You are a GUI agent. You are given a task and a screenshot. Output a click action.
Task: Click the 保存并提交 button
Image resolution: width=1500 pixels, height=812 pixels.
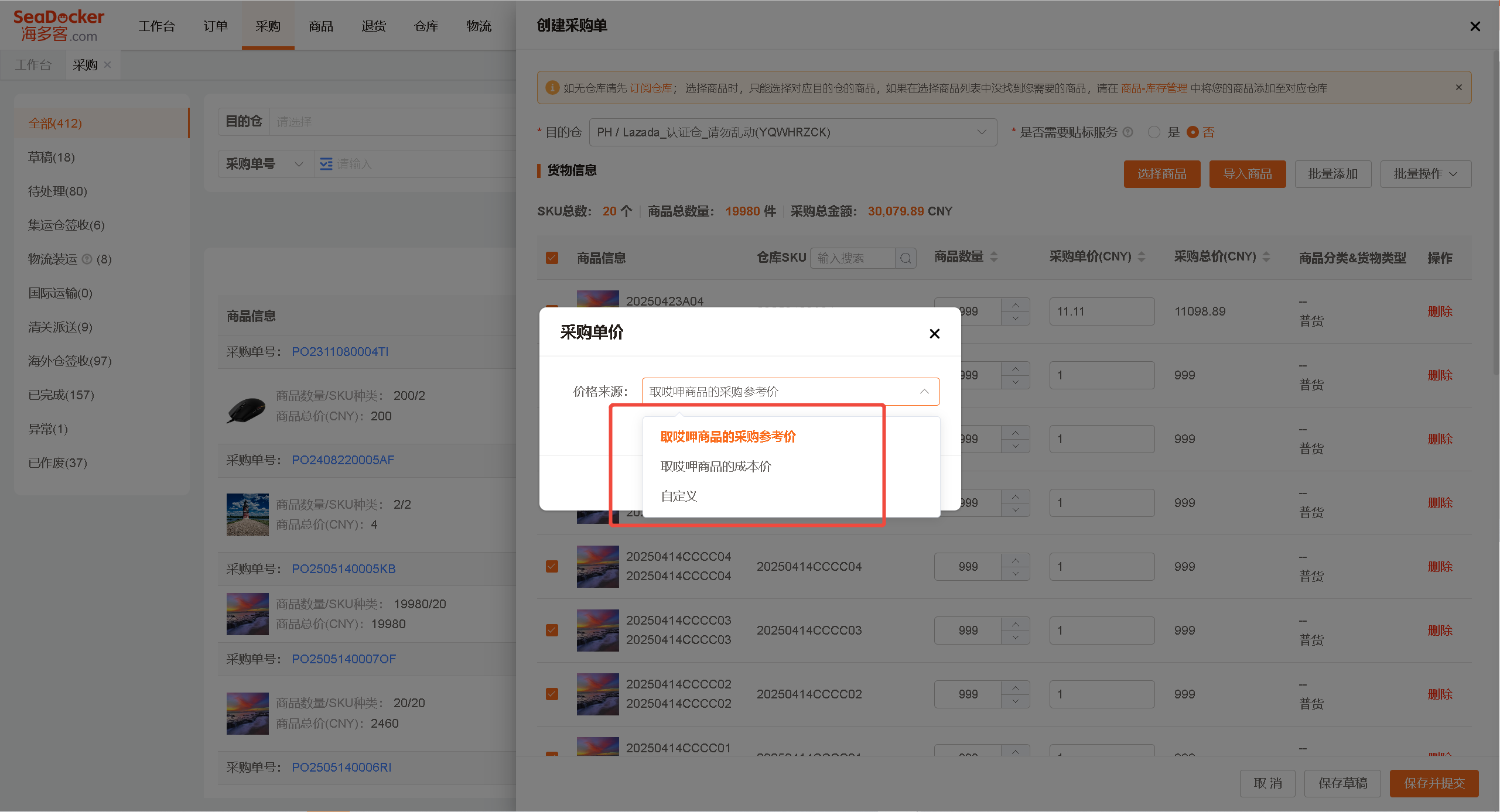[x=1434, y=783]
